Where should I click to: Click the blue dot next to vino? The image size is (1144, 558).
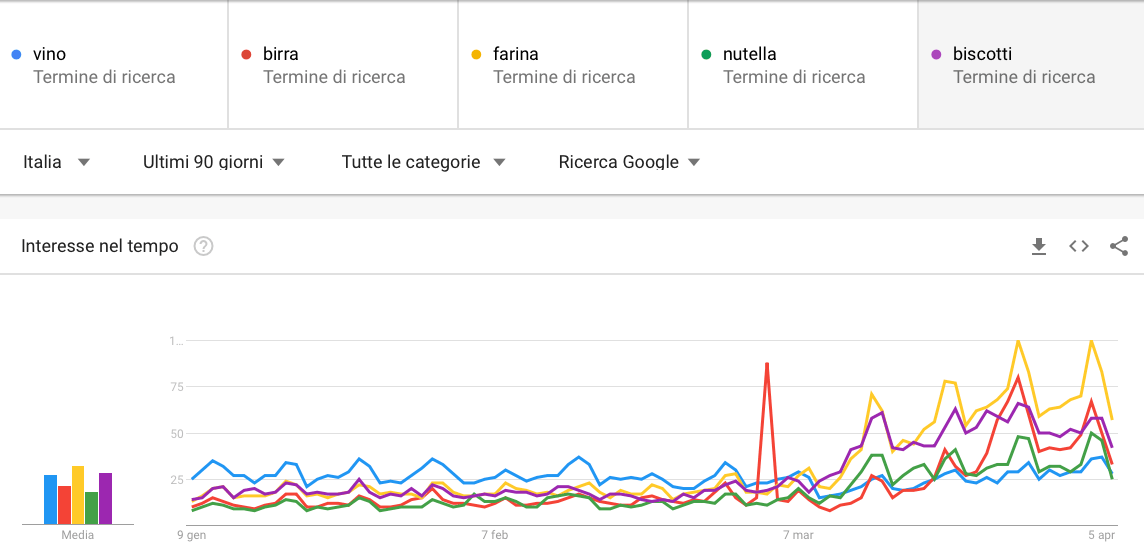(15, 54)
